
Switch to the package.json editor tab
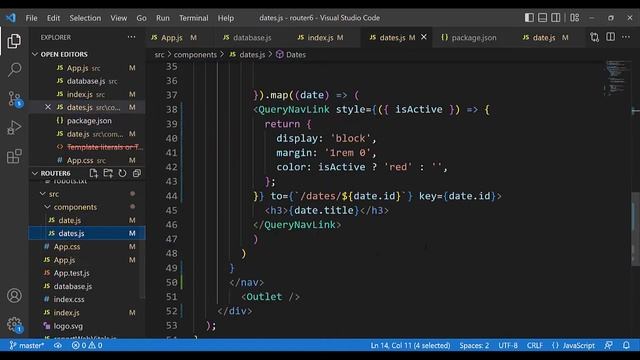473,38
